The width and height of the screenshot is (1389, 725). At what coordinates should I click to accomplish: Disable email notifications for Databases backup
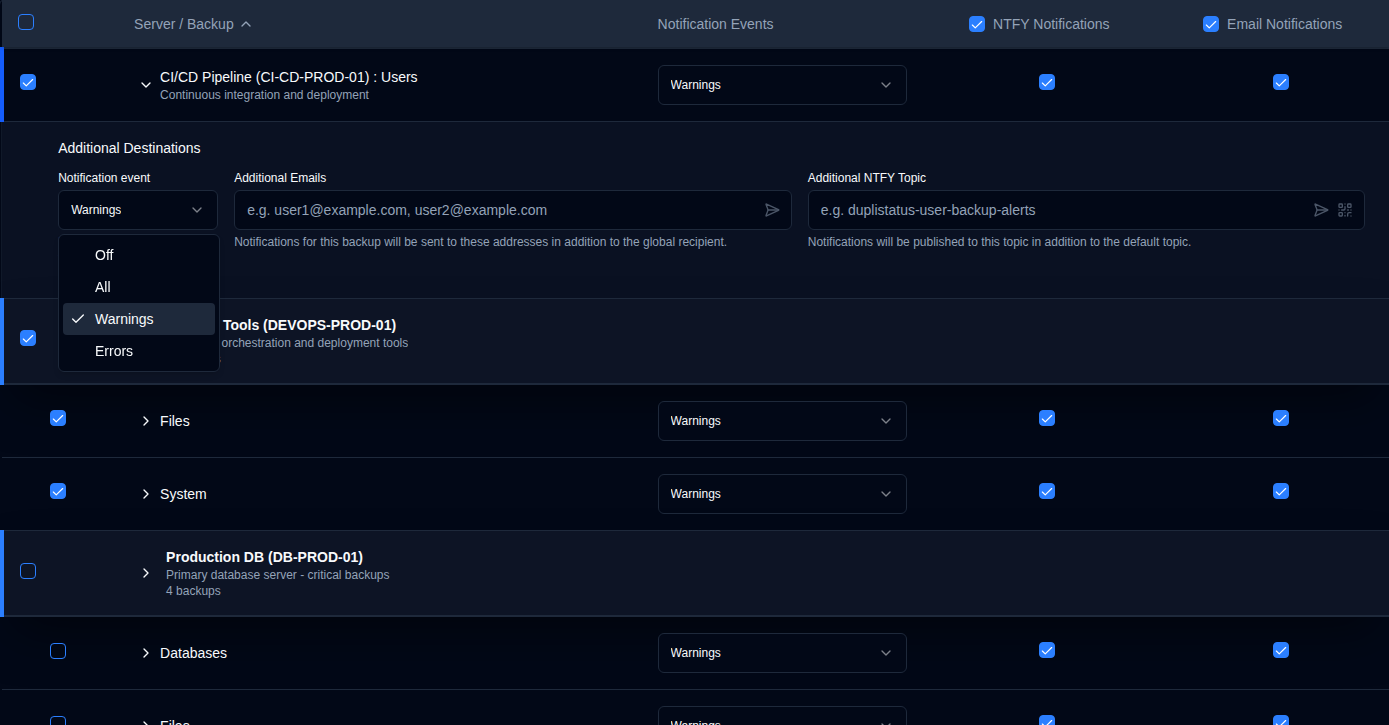(1281, 650)
